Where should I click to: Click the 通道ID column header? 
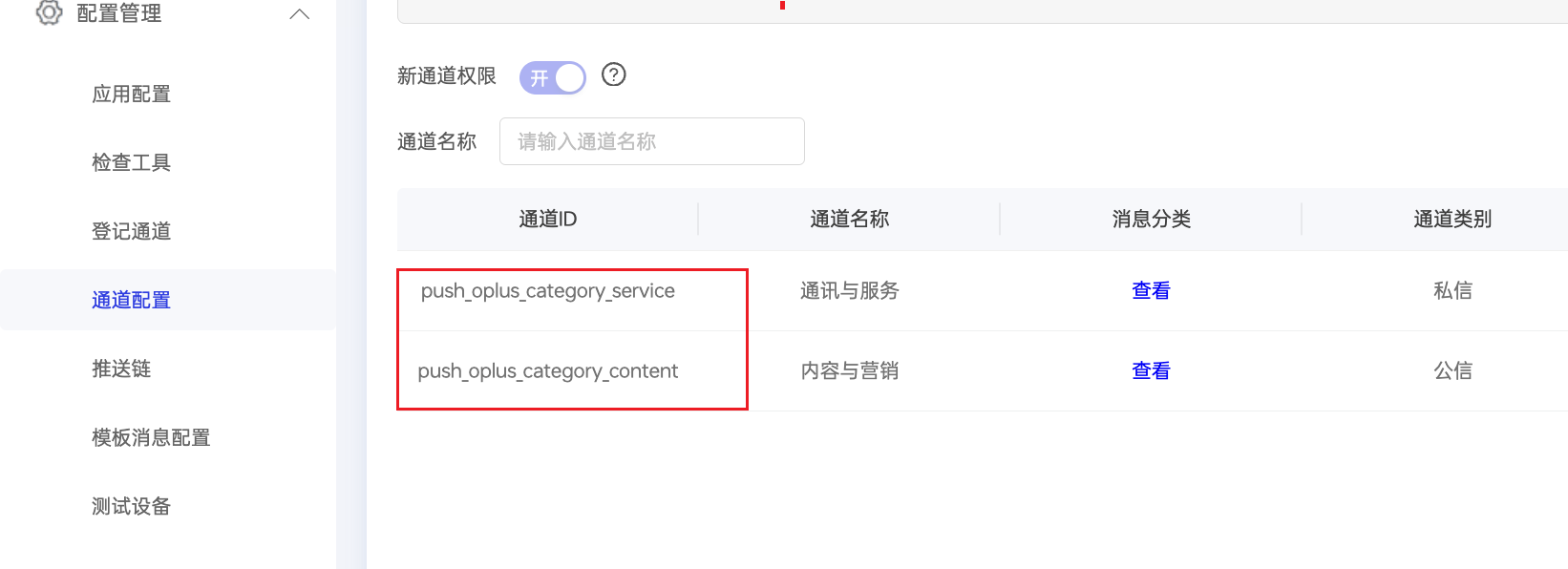[548, 219]
